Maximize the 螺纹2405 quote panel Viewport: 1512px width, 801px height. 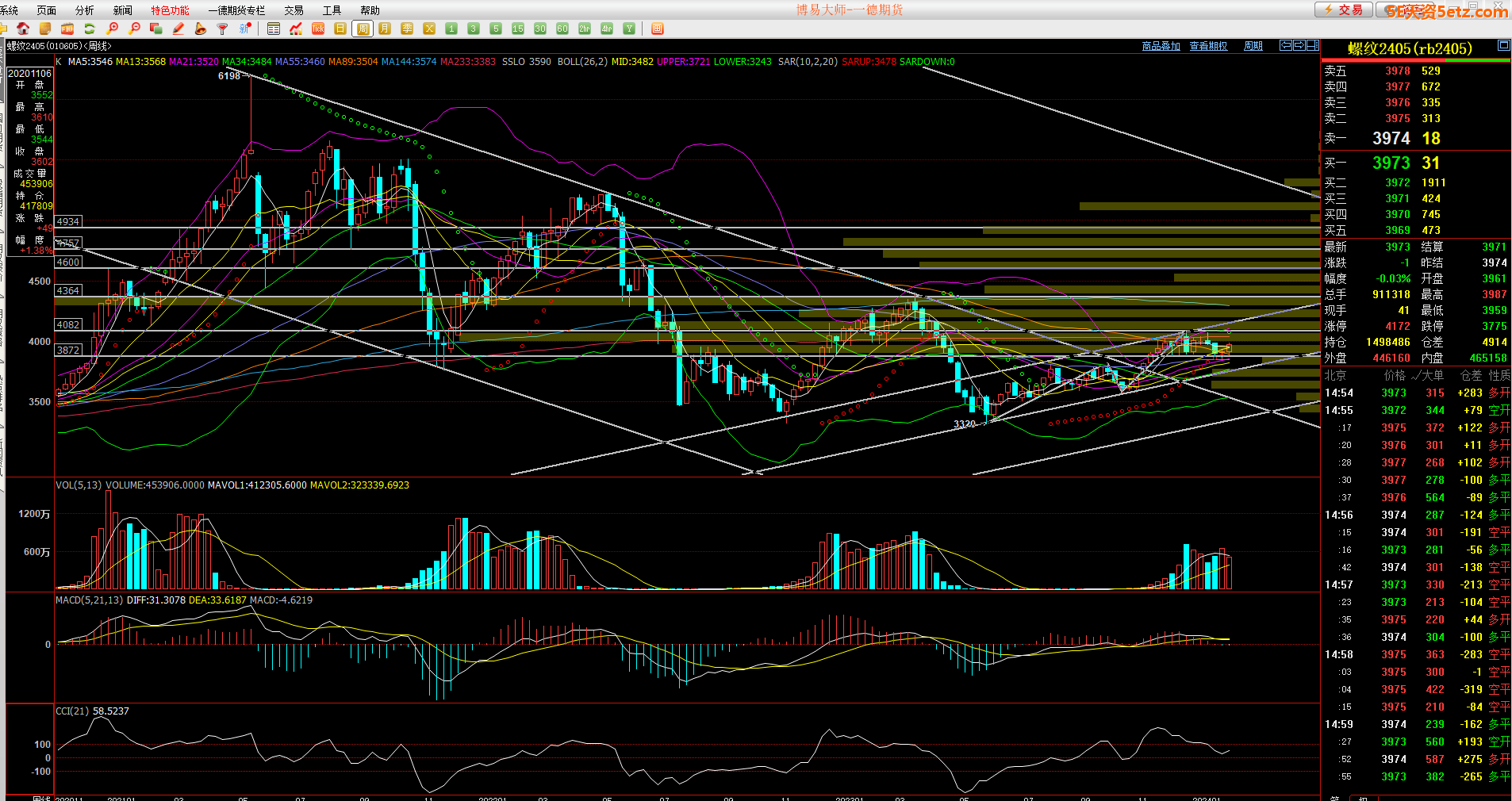coord(1503,45)
